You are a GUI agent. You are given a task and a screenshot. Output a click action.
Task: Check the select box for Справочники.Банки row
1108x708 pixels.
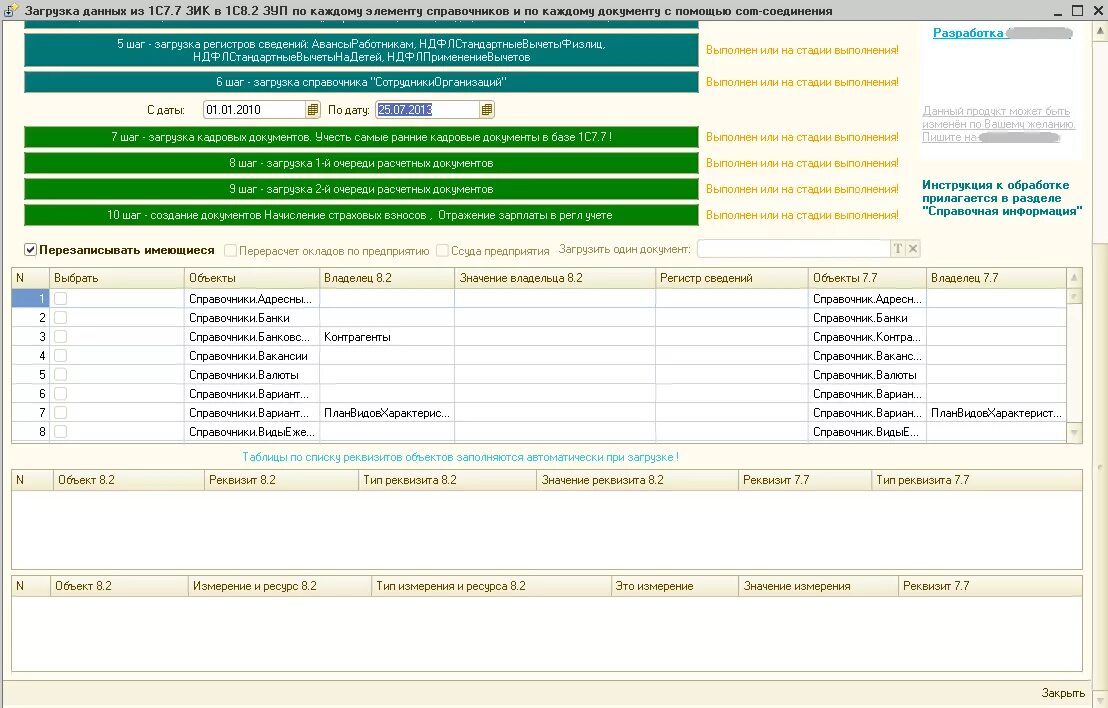point(61,318)
